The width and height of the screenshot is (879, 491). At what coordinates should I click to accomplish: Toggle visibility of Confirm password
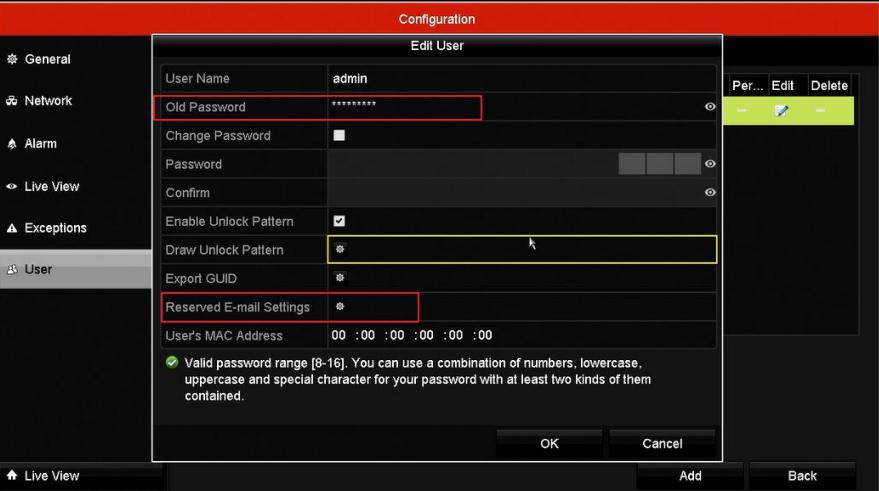[x=710, y=192]
